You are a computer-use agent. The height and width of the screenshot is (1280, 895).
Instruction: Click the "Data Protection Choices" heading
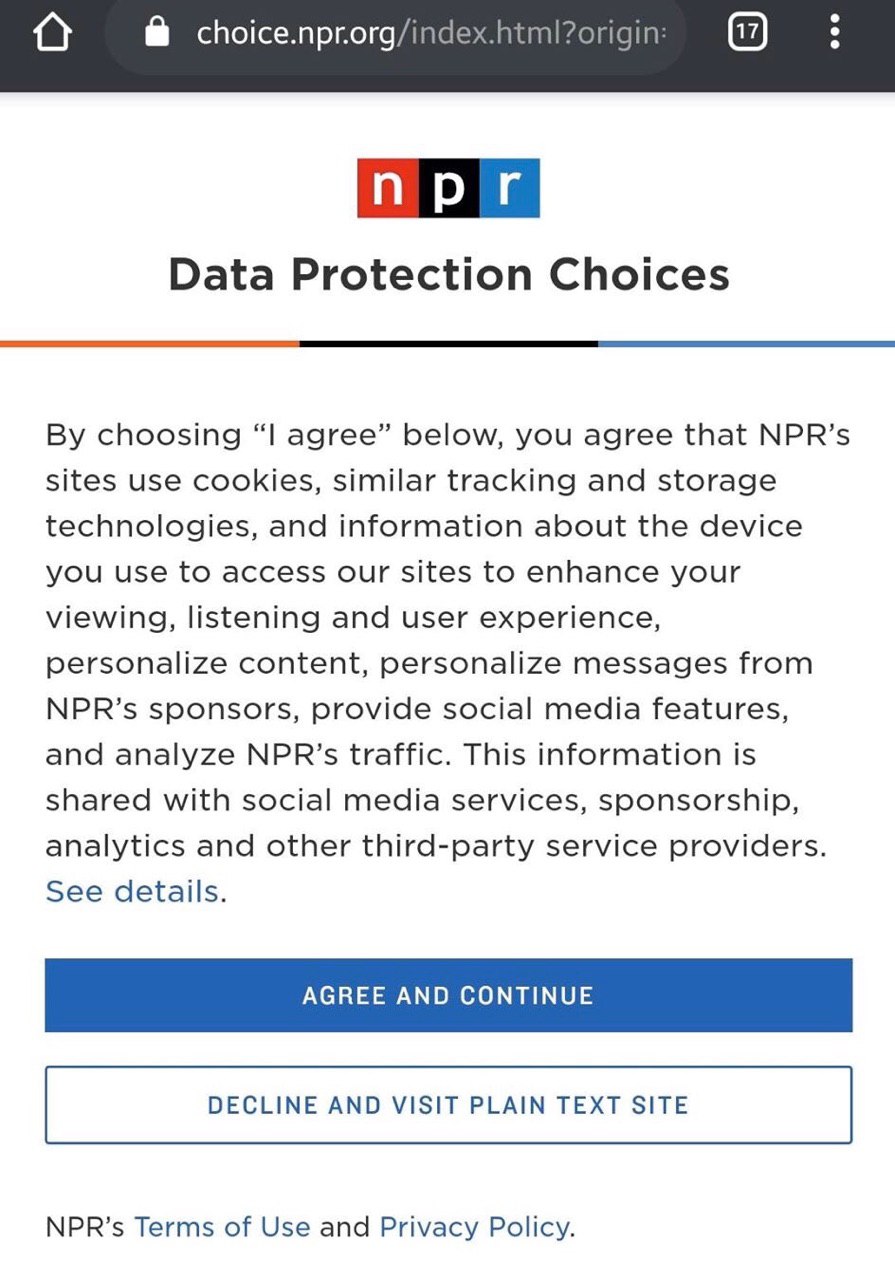click(448, 274)
